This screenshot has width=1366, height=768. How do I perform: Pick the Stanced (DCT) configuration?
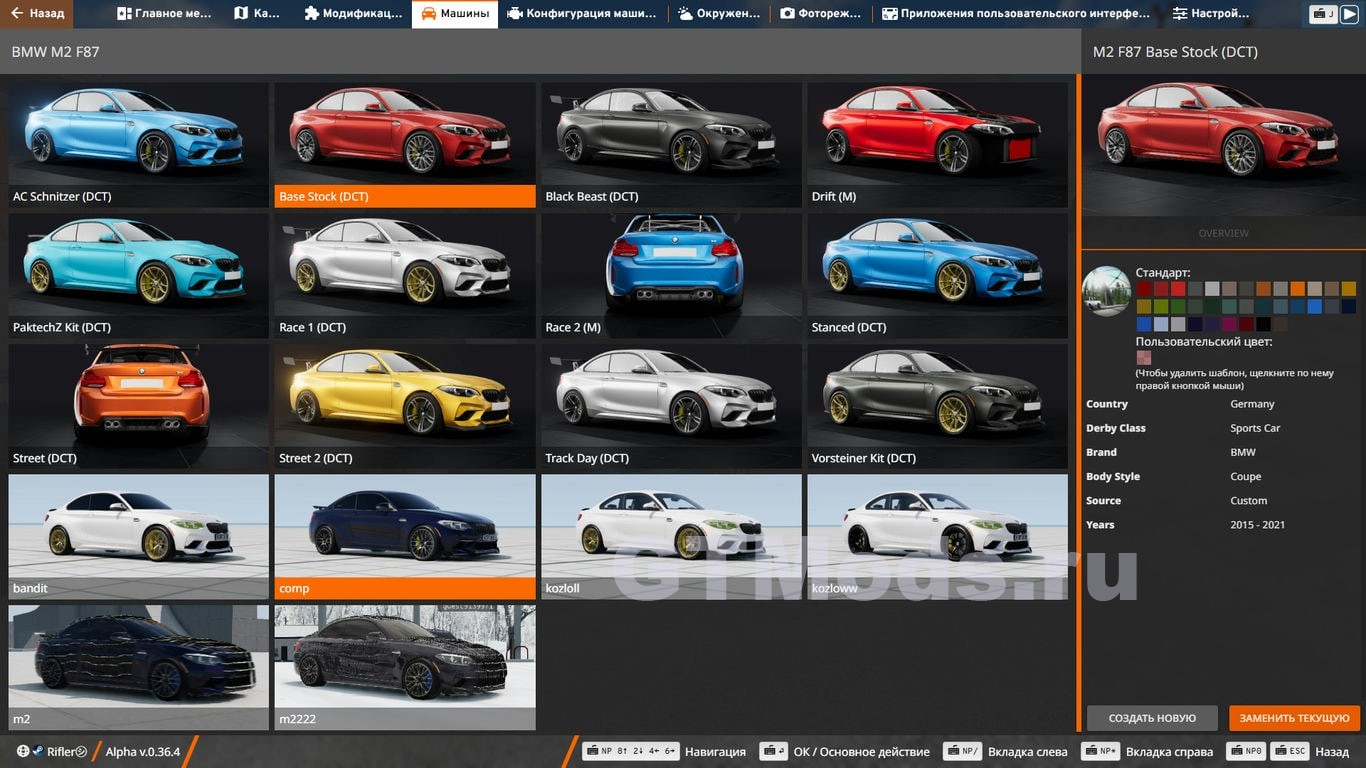click(938, 276)
